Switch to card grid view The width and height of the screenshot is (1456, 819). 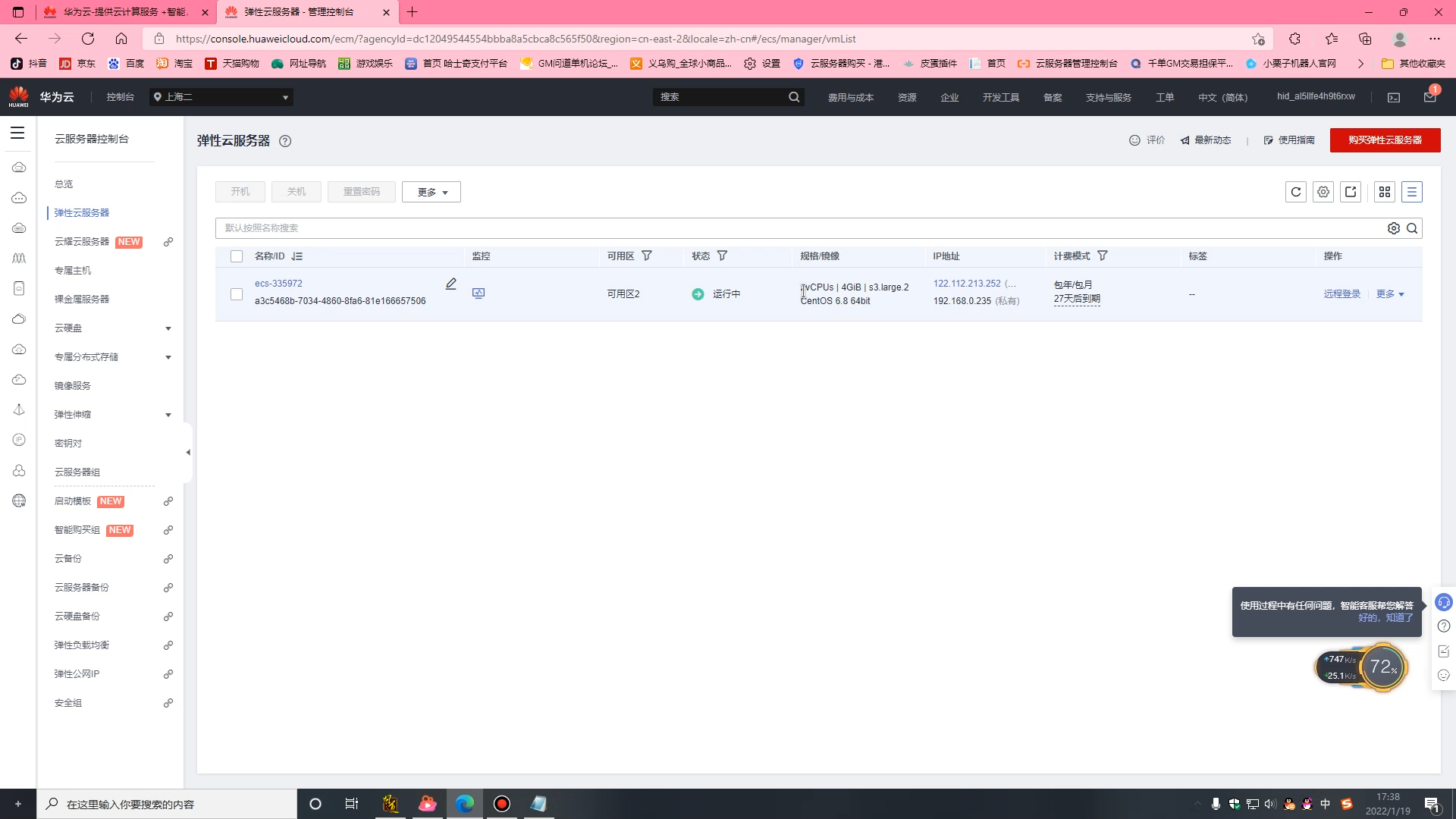point(1385,192)
